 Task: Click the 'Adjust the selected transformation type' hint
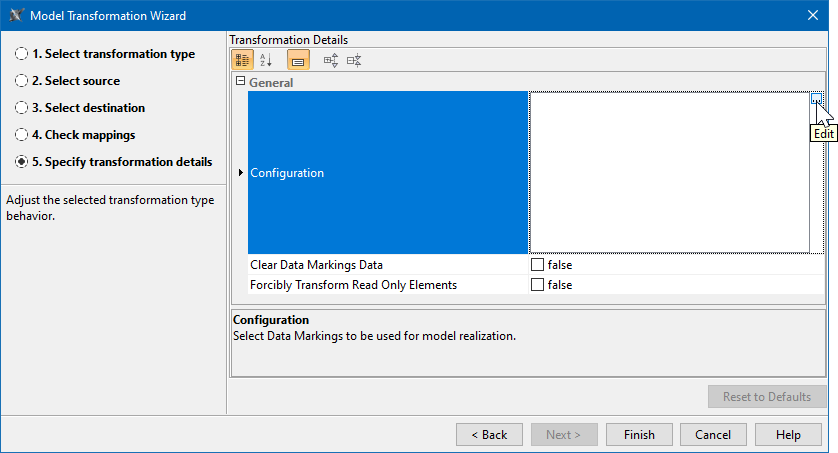tap(110, 208)
